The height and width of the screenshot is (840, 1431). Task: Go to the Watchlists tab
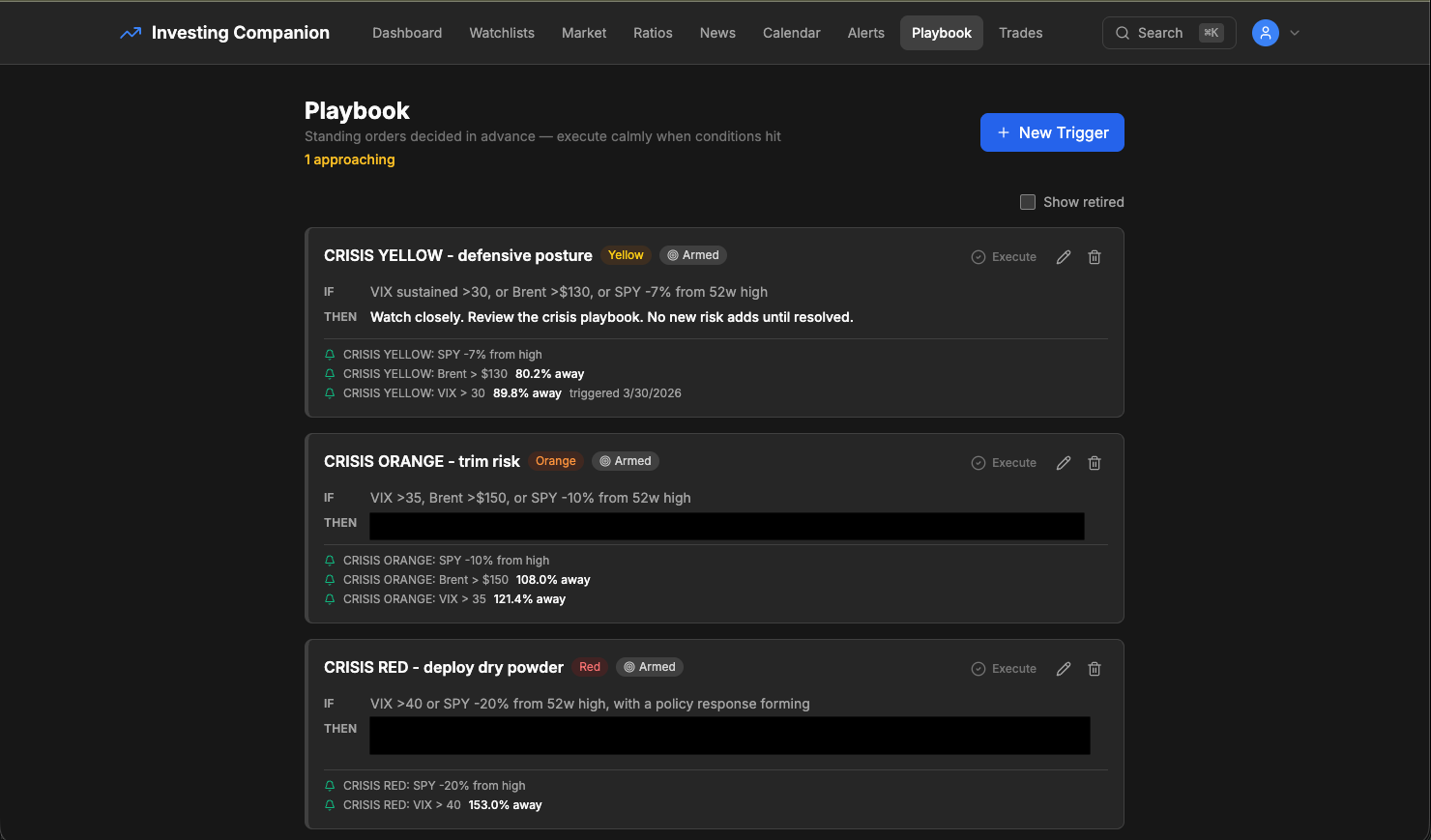point(502,33)
